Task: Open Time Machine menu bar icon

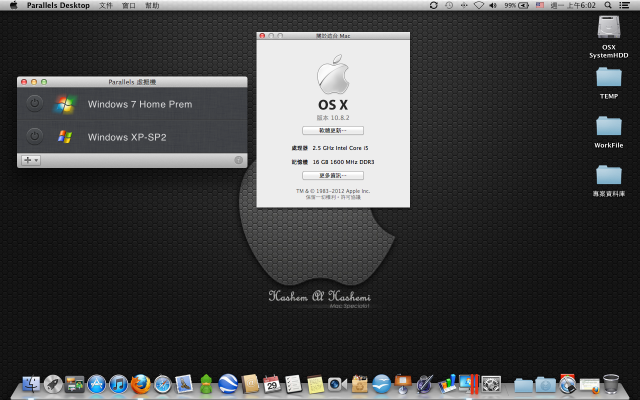Action: click(449, 5)
